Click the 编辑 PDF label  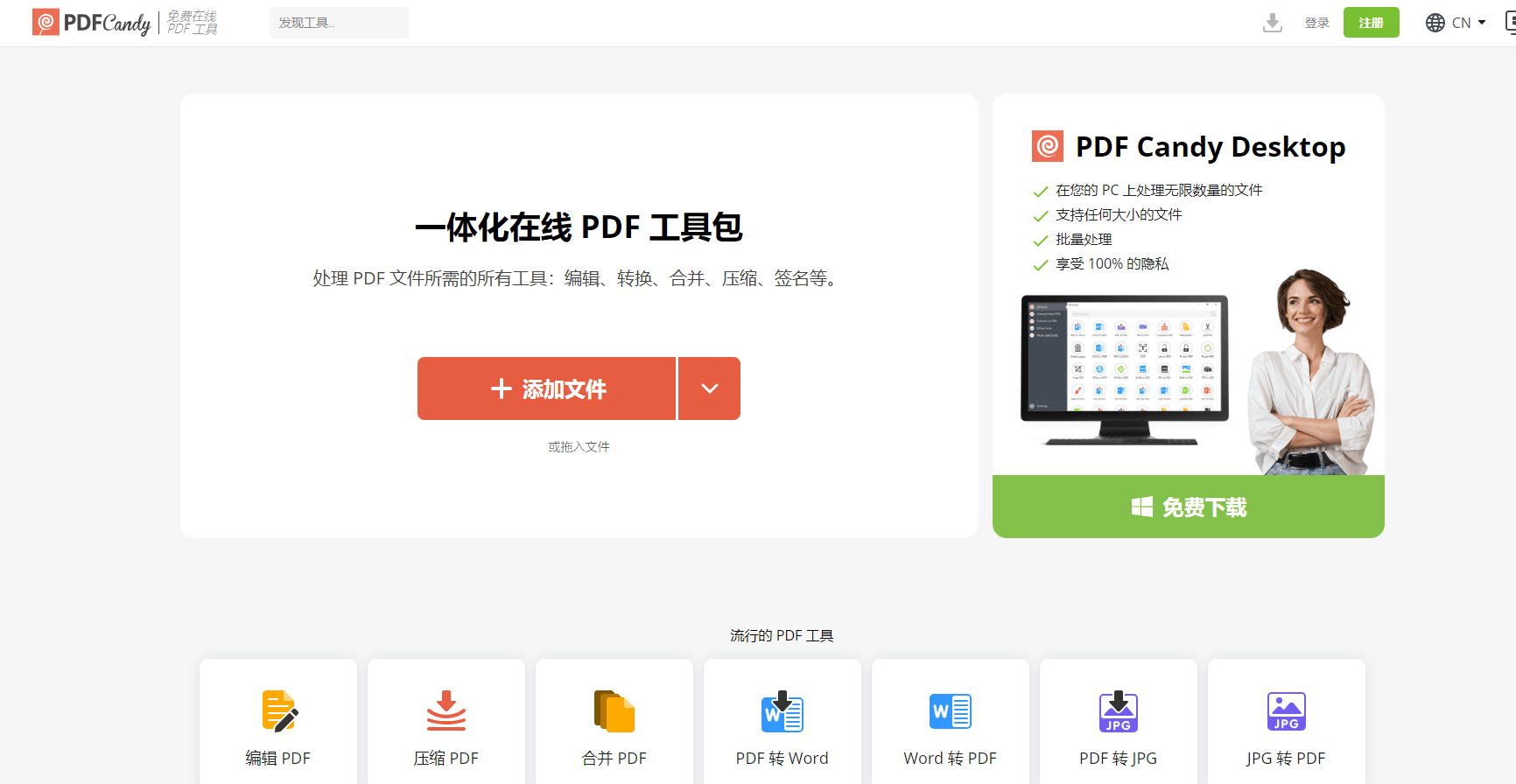point(278,759)
